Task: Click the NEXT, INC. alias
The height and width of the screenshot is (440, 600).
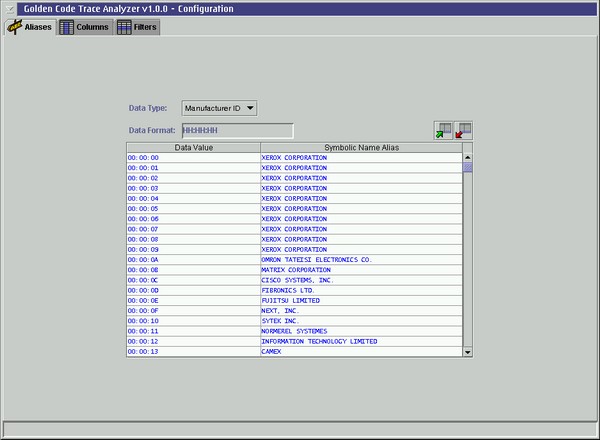Action: point(361,311)
